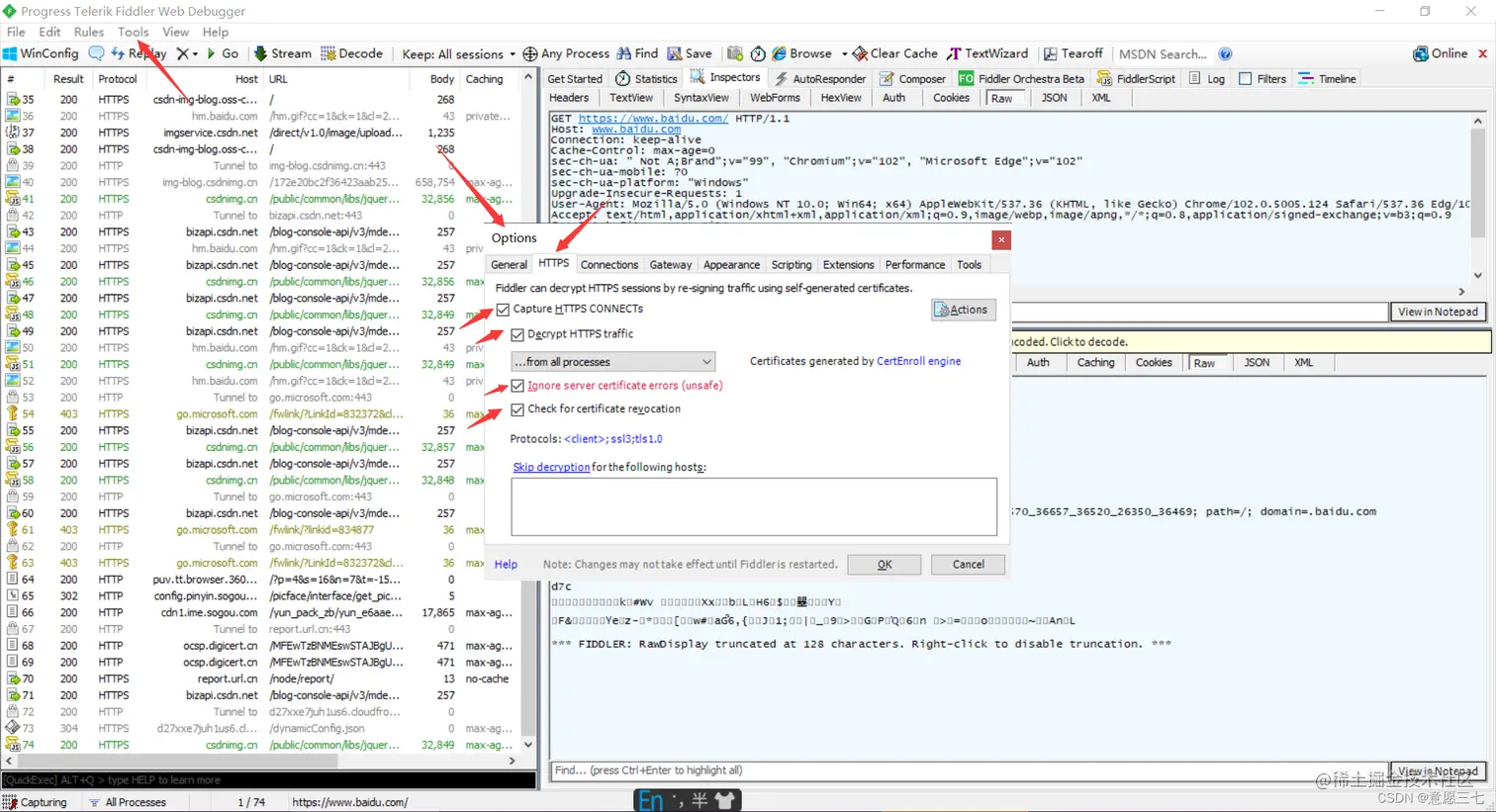This screenshot has width=1496, height=812.
Task: Click the Actions button in Options
Action: click(x=964, y=310)
